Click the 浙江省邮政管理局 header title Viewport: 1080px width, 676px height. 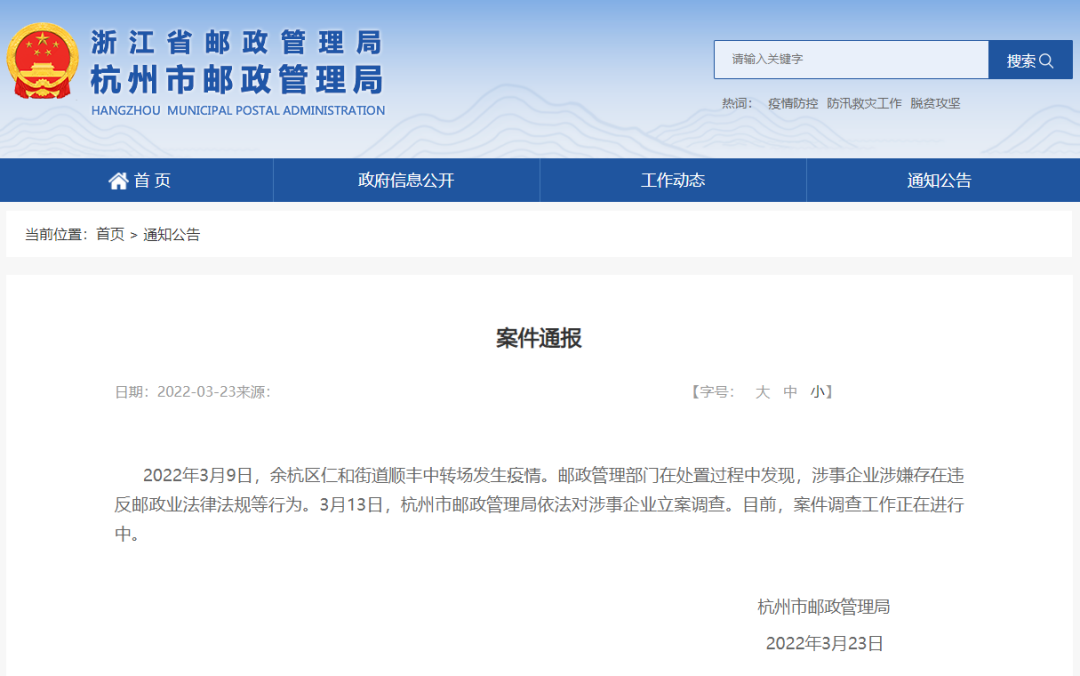[236, 42]
